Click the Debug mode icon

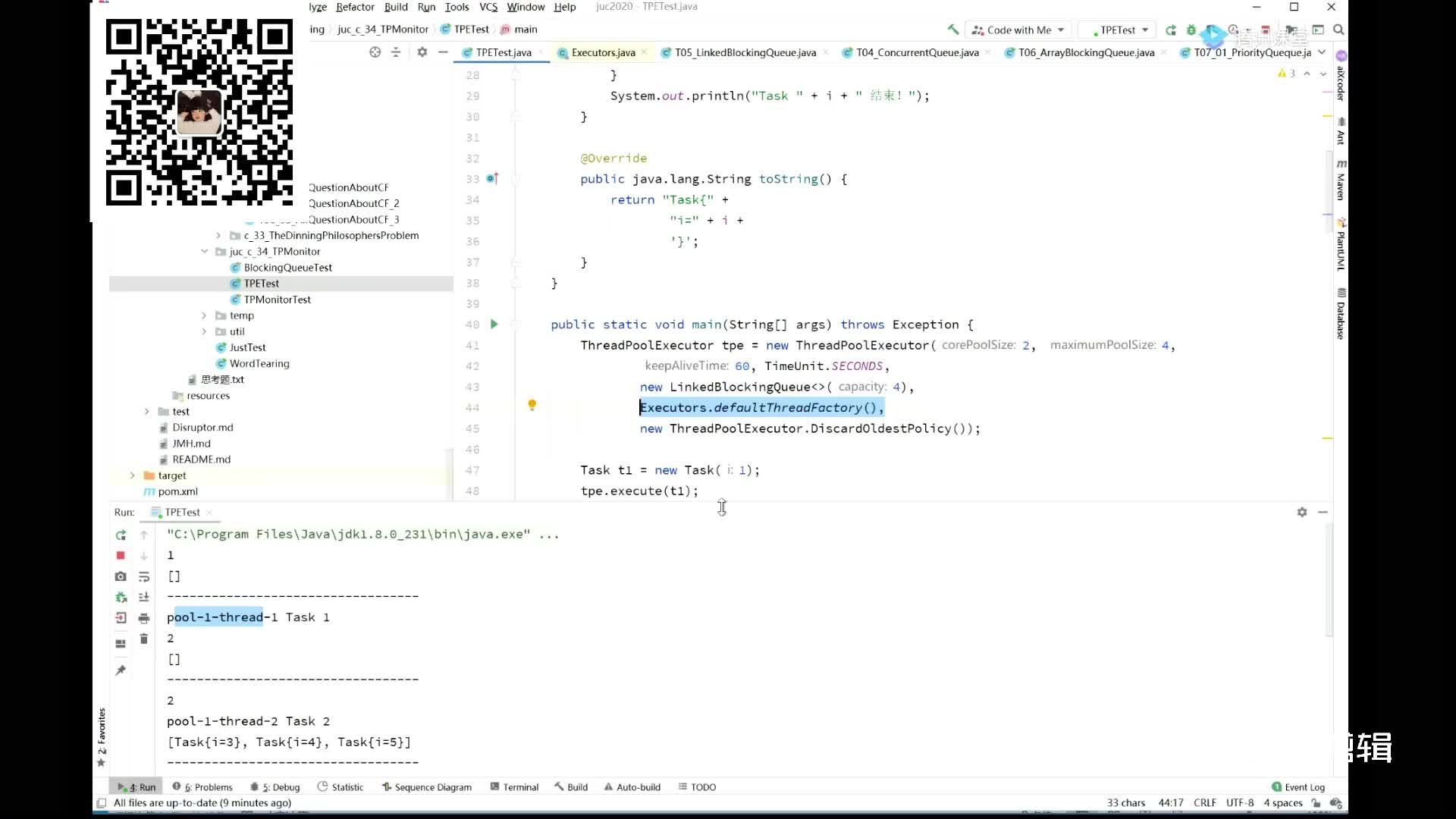coord(1192,30)
